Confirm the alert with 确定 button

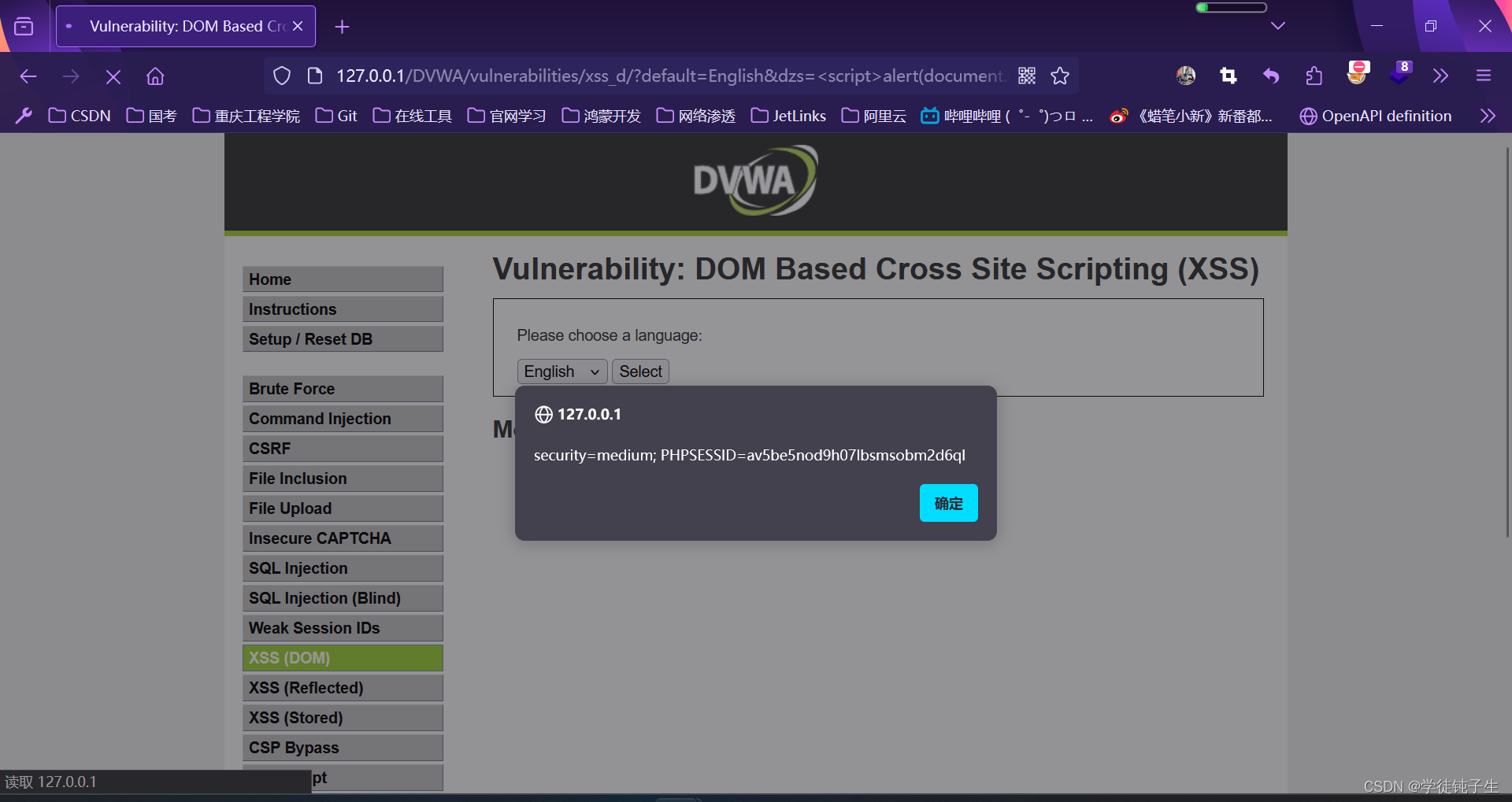coord(948,503)
